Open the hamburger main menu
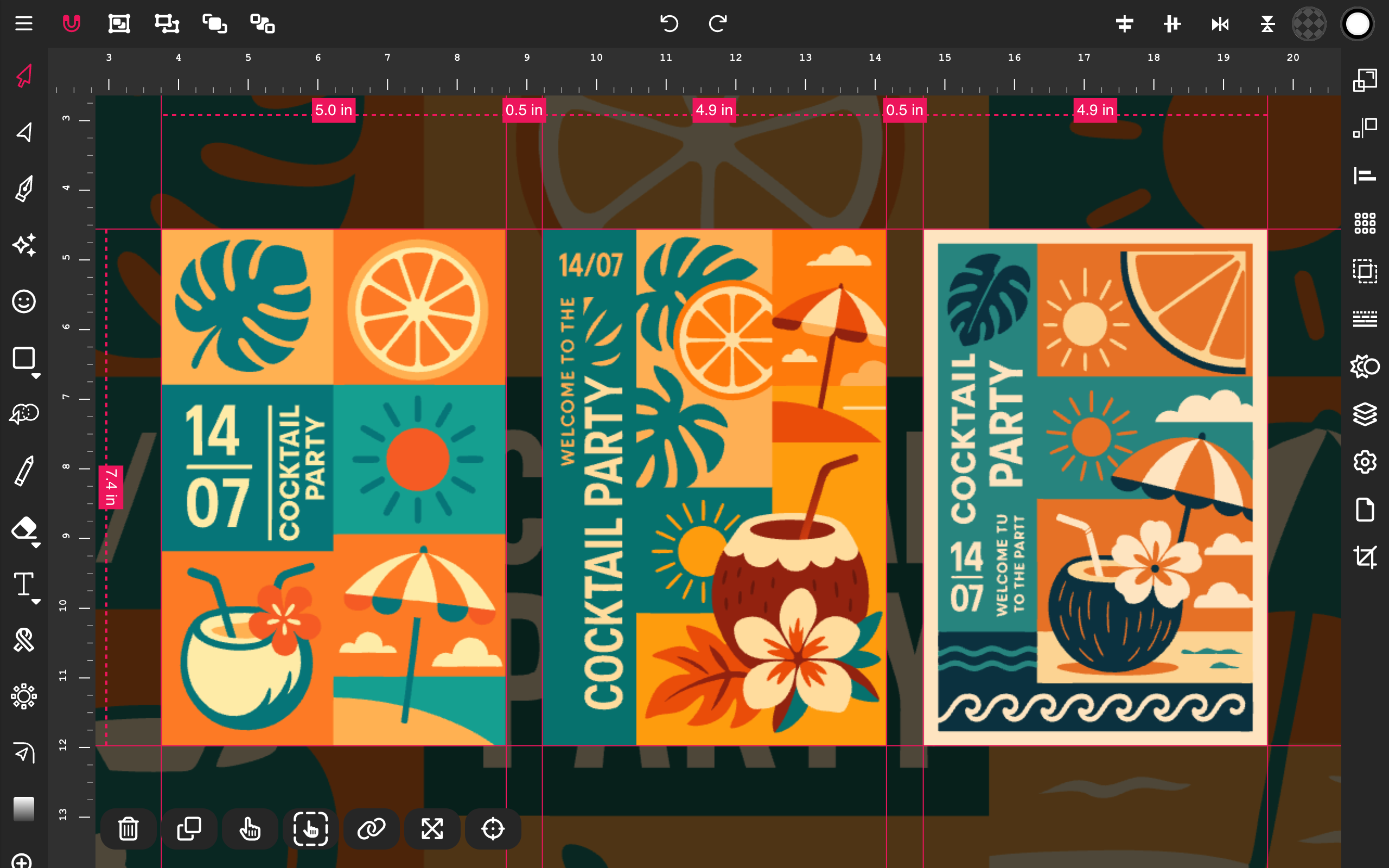 [23, 23]
